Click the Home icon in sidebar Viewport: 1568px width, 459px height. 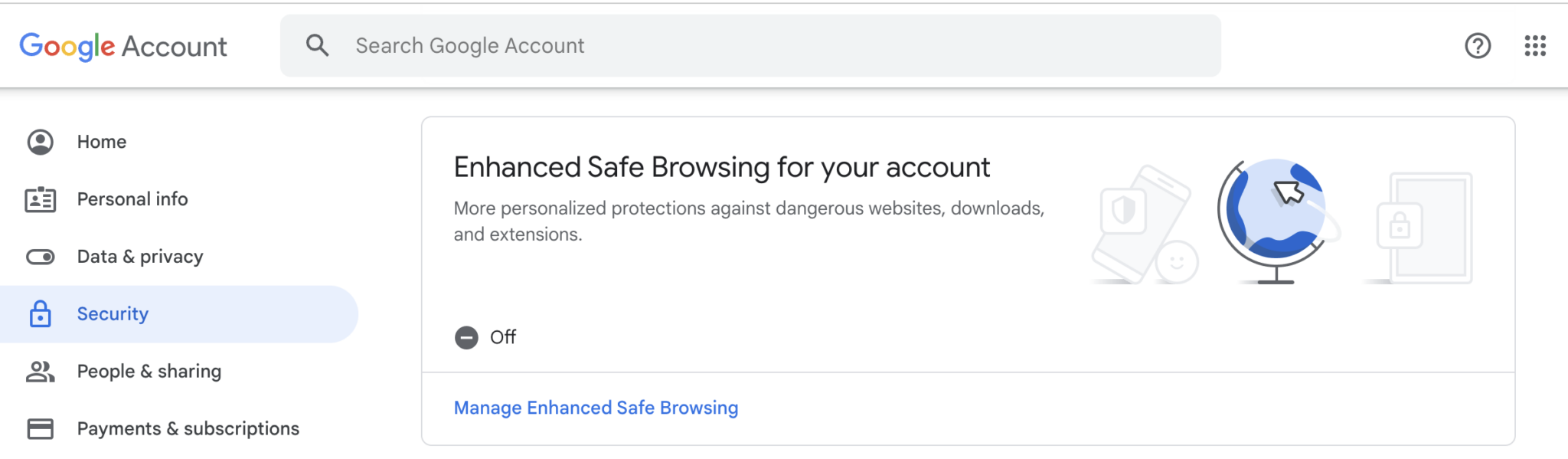(x=41, y=141)
